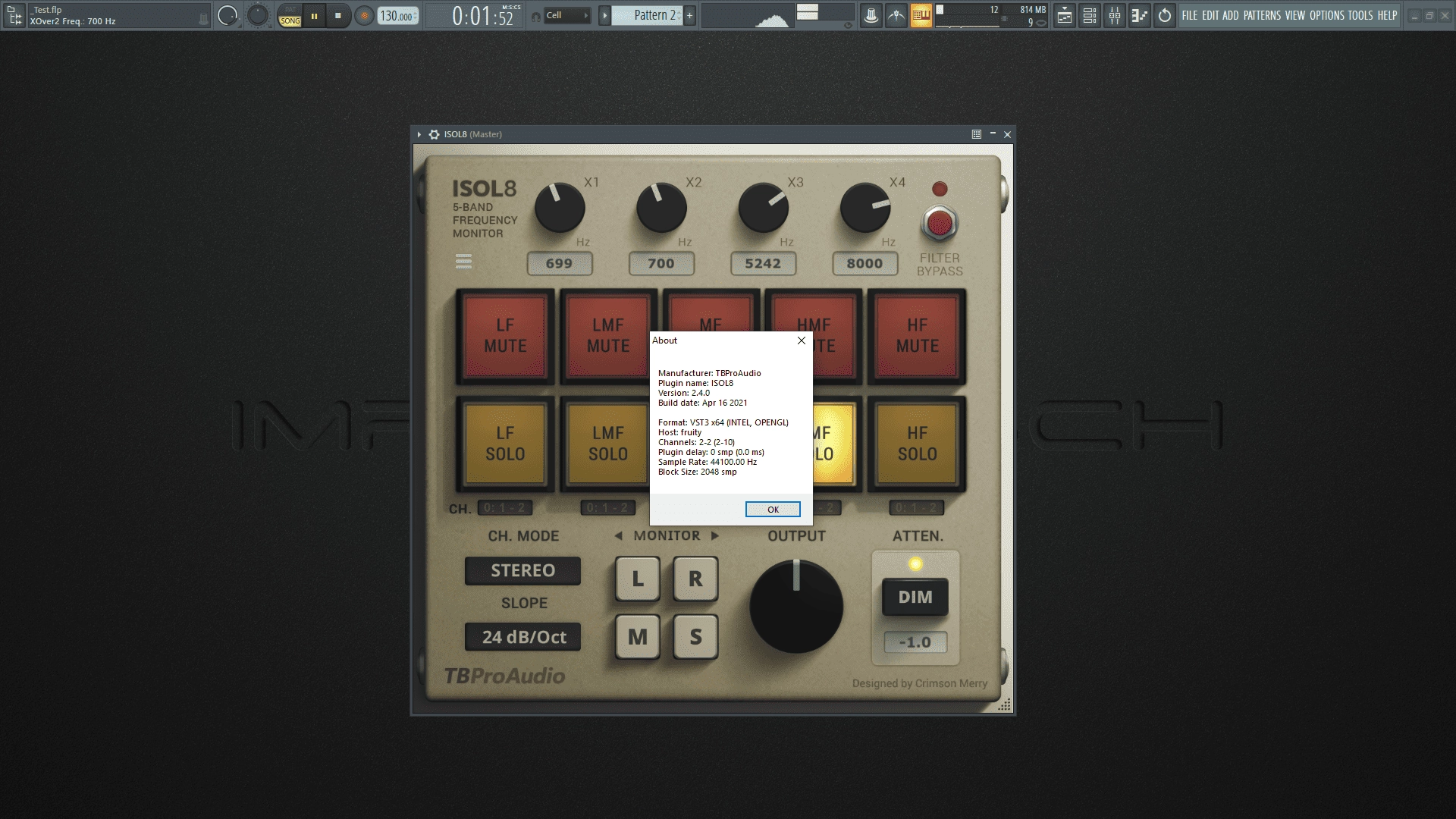The image size is (1456, 819).
Task: Open the file browser icon at top-left
Action: tap(14, 15)
